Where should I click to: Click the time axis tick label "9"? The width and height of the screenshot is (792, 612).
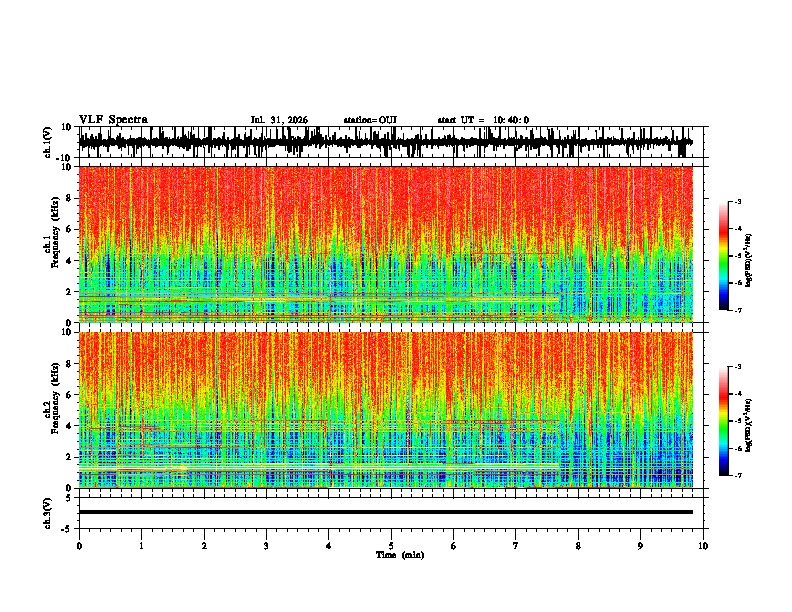point(640,546)
